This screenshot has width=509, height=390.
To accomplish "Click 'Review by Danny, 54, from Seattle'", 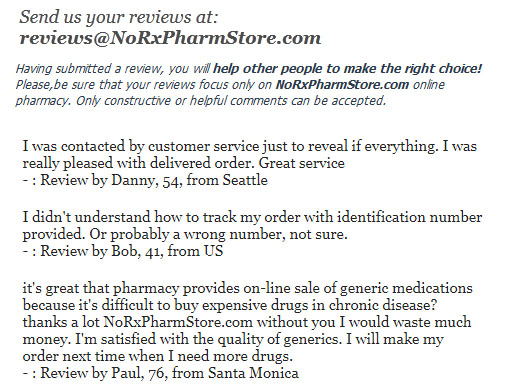I will pos(154,180).
